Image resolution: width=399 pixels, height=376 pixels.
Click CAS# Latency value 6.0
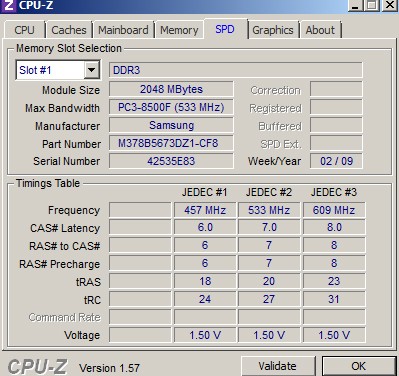pos(205,227)
